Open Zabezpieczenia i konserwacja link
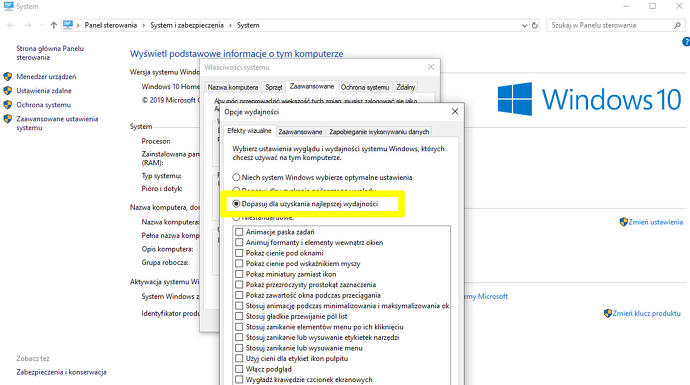Screen dimensions: 690x385 (62, 372)
